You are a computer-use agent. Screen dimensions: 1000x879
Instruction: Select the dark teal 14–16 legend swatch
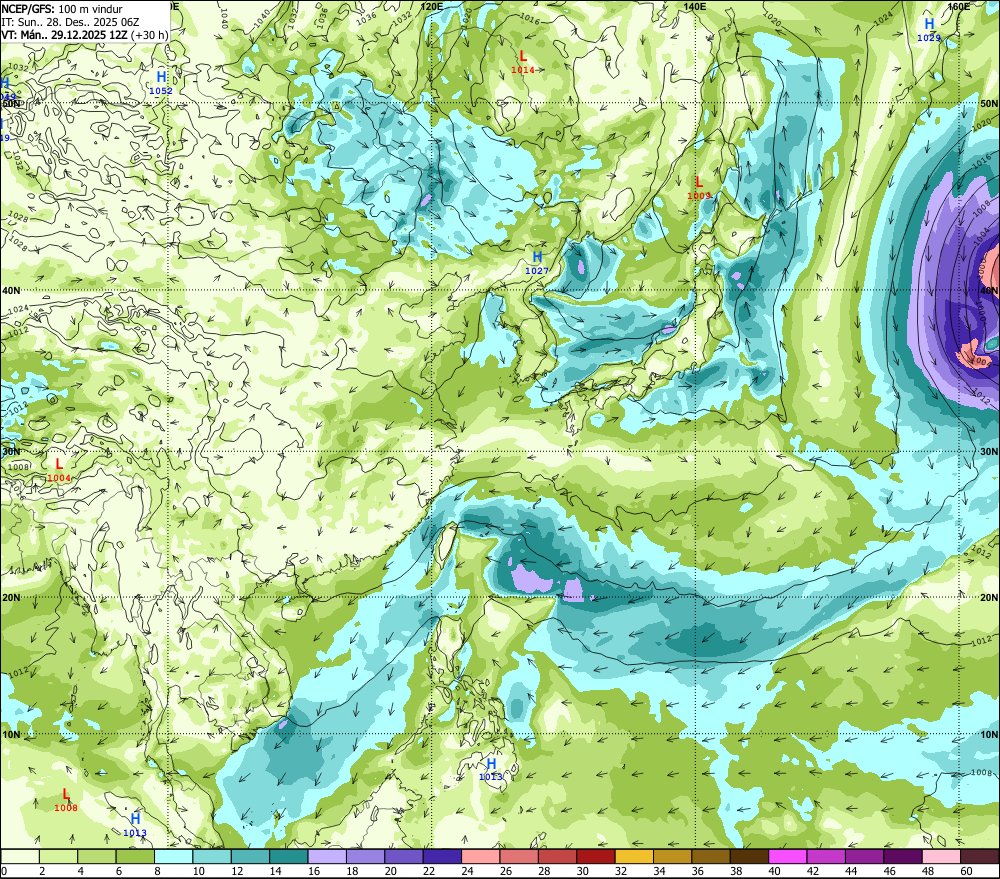(x=289, y=856)
